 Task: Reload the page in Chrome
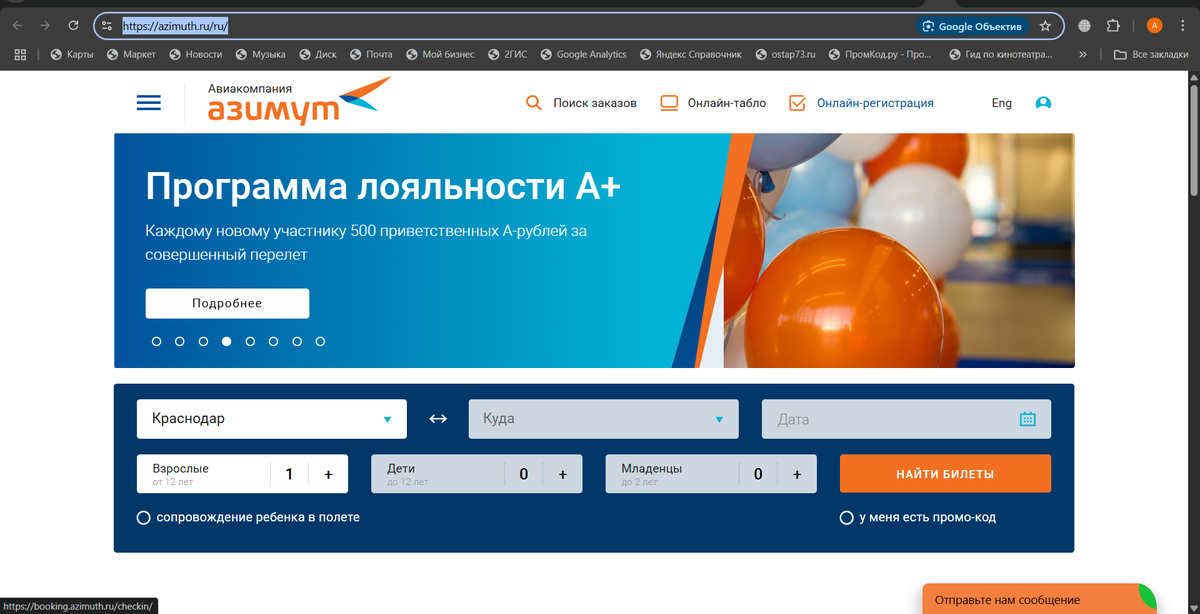[73, 26]
